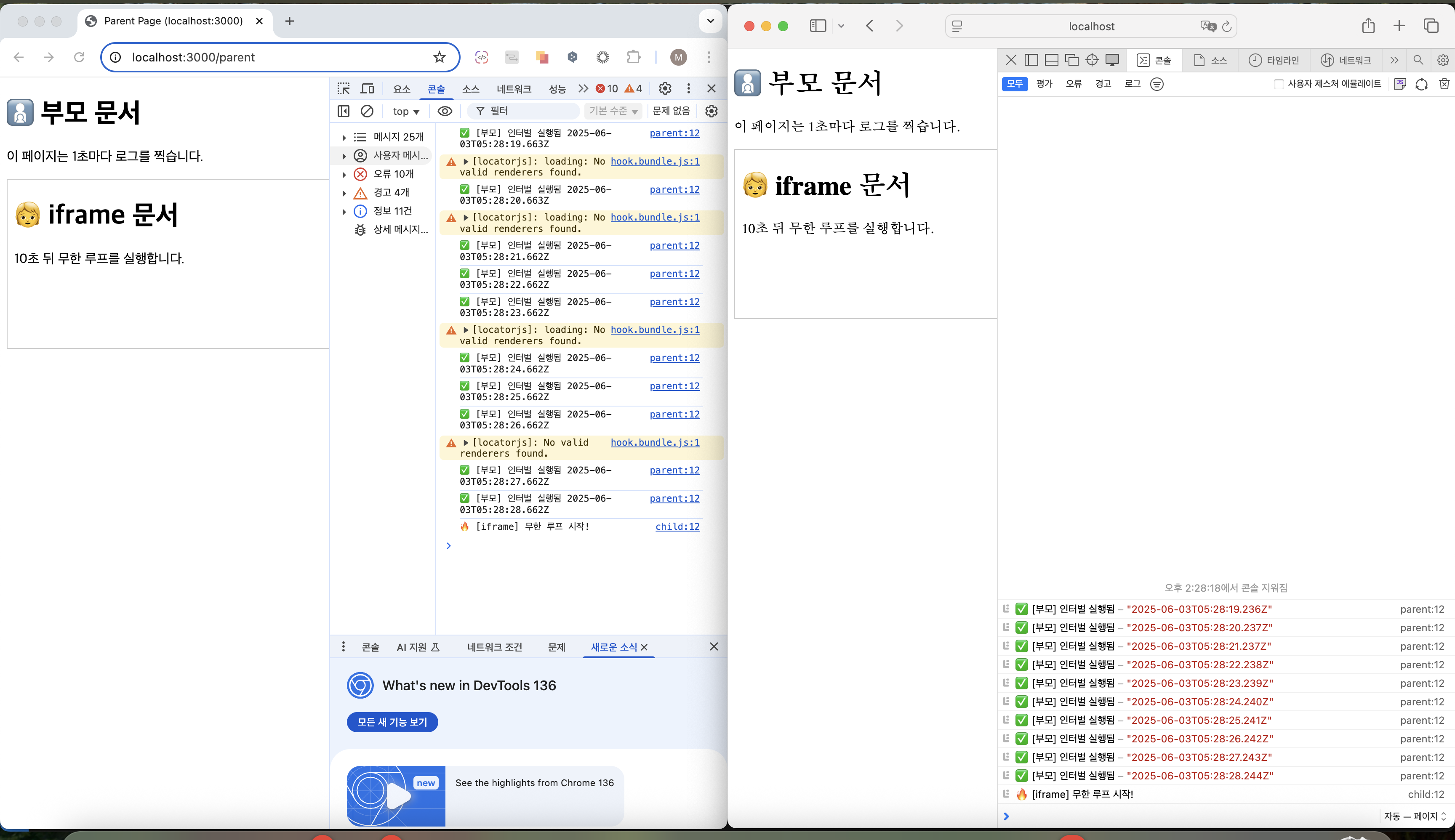Open the top context dropdown
This screenshot has width=1455, height=840.
point(406,112)
